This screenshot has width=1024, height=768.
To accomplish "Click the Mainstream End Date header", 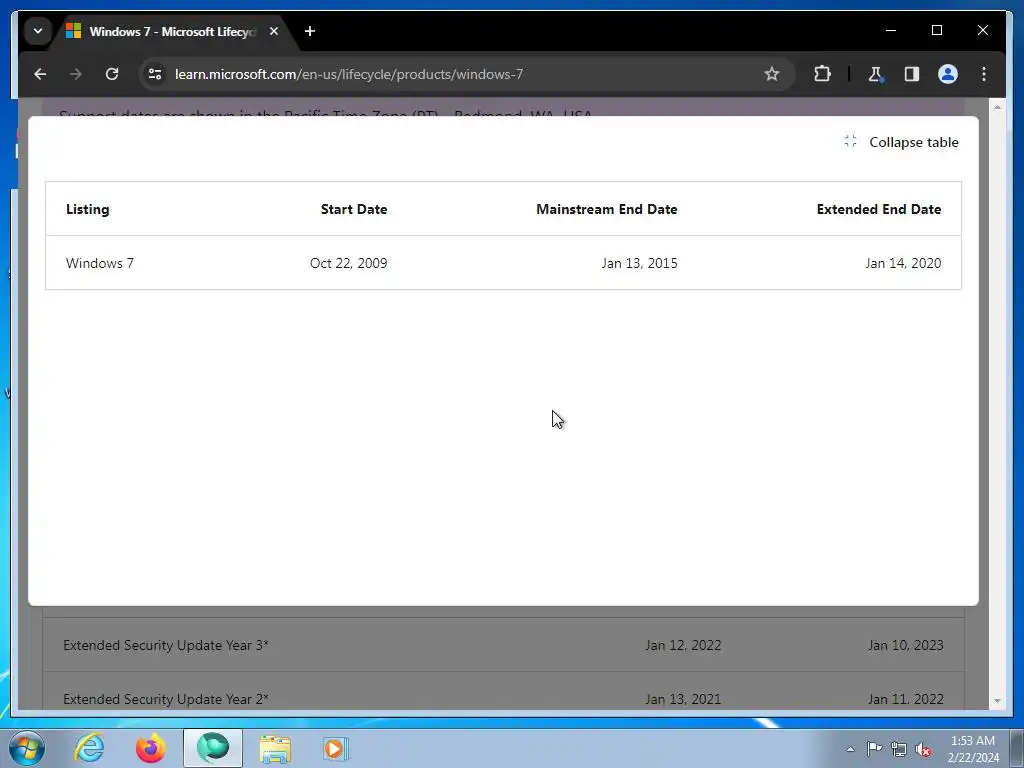I will point(607,209).
